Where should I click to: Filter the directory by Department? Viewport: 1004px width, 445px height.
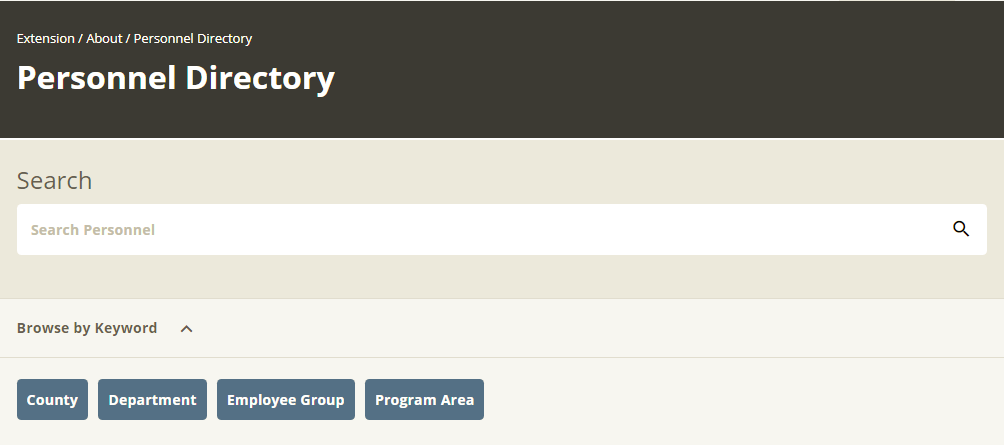click(x=152, y=400)
